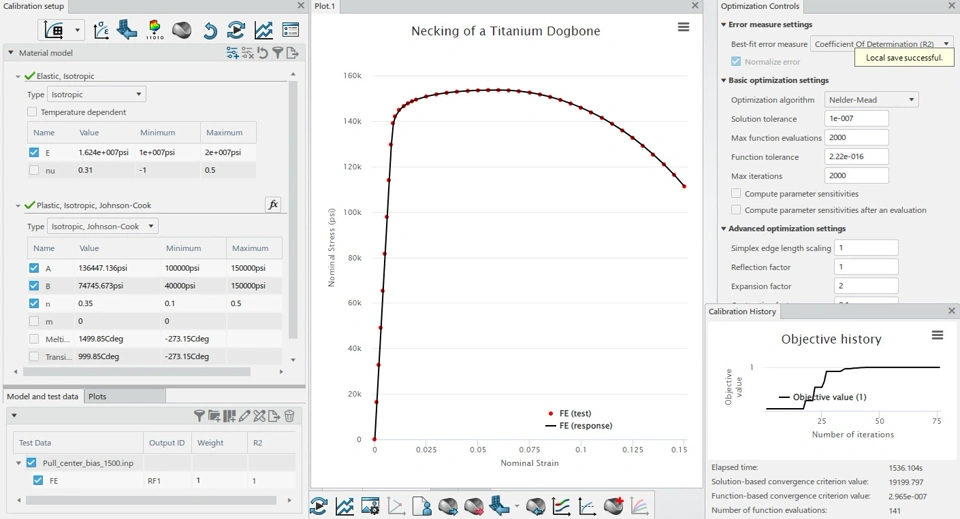Click the grey material sphere icon in top toolbar

tap(182, 30)
